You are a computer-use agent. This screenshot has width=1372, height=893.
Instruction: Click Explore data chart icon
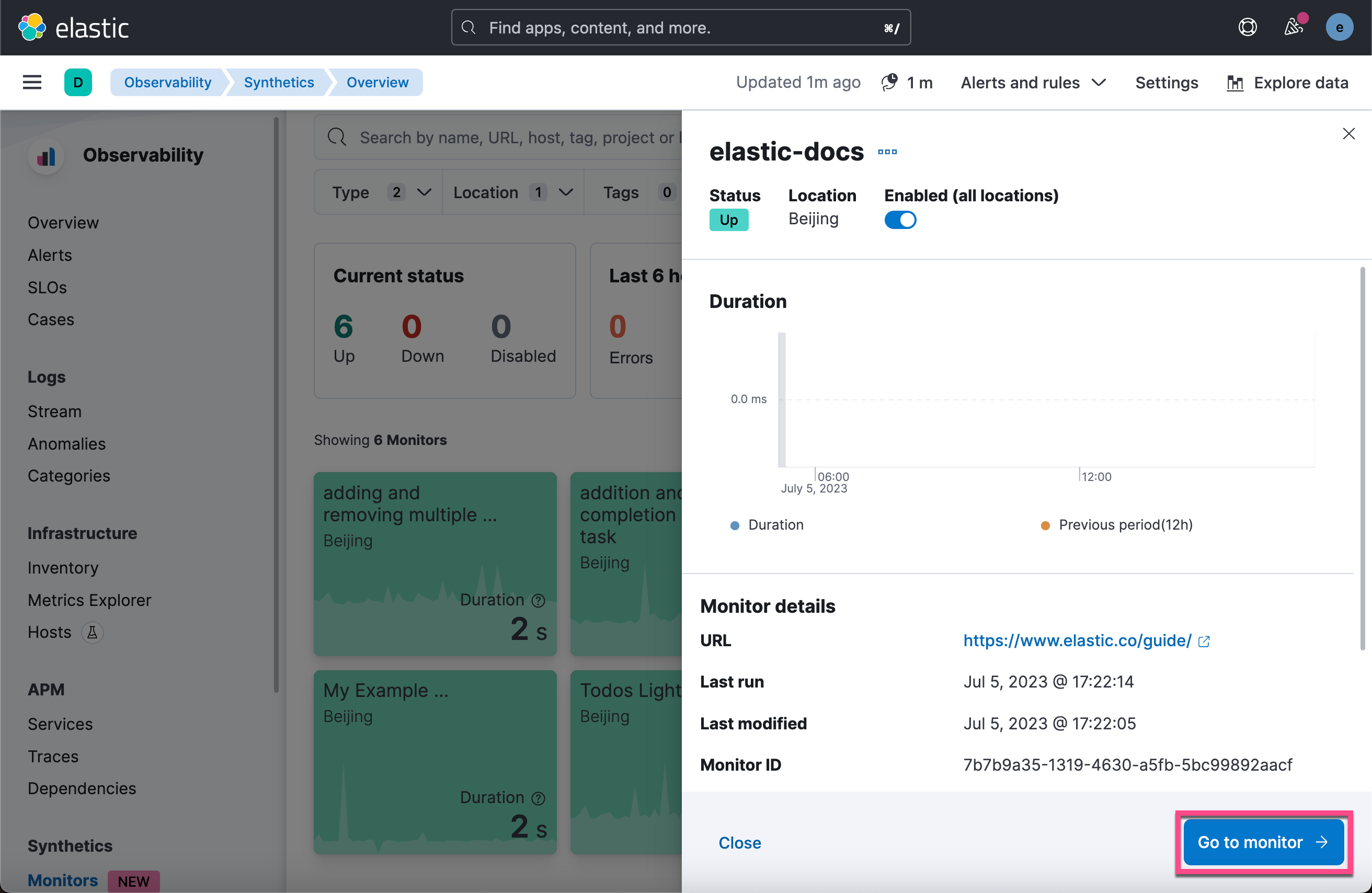click(x=1234, y=83)
